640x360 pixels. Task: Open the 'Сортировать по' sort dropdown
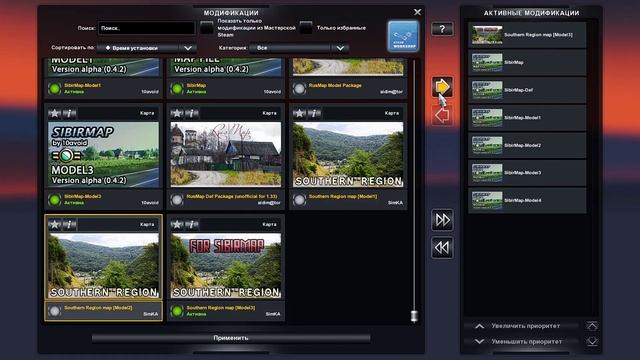tap(146, 48)
